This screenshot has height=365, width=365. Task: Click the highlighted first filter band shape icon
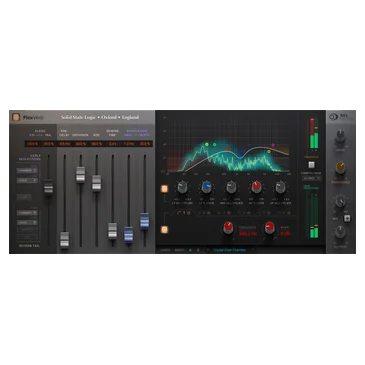pos(180,213)
